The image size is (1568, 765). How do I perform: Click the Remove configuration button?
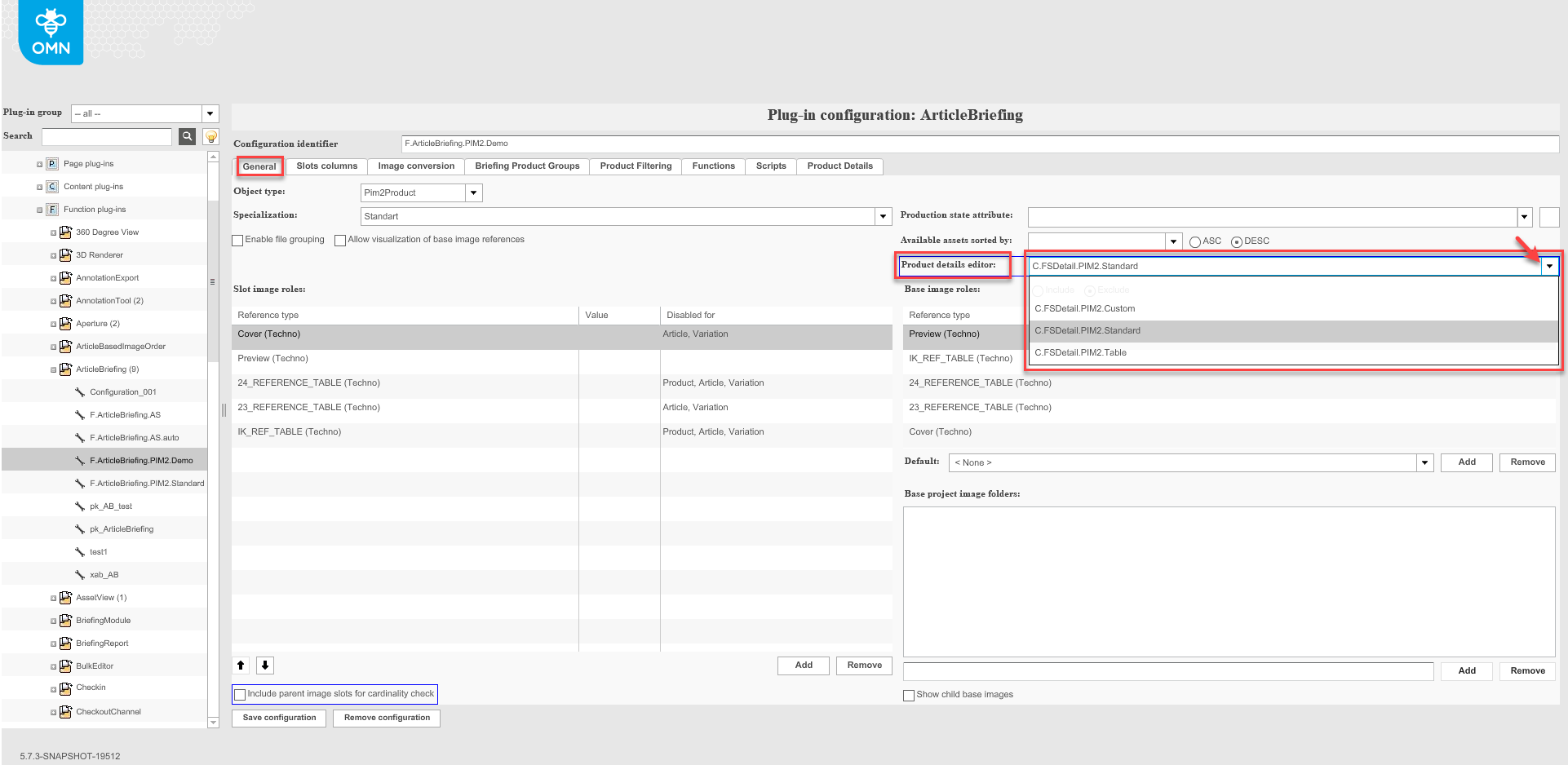(x=386, y=718)
